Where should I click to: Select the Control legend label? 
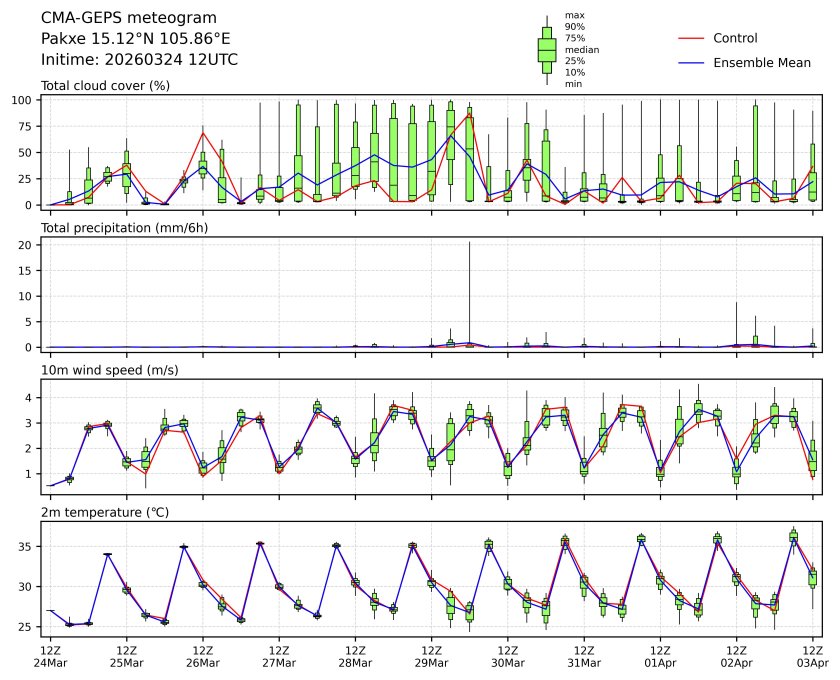(x=735, y=38)
